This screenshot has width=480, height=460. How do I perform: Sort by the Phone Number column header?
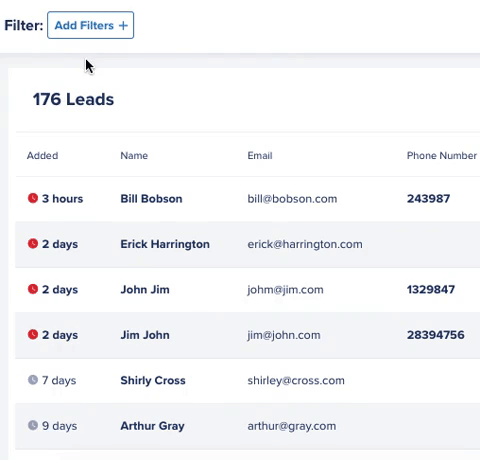pos(442,155)
